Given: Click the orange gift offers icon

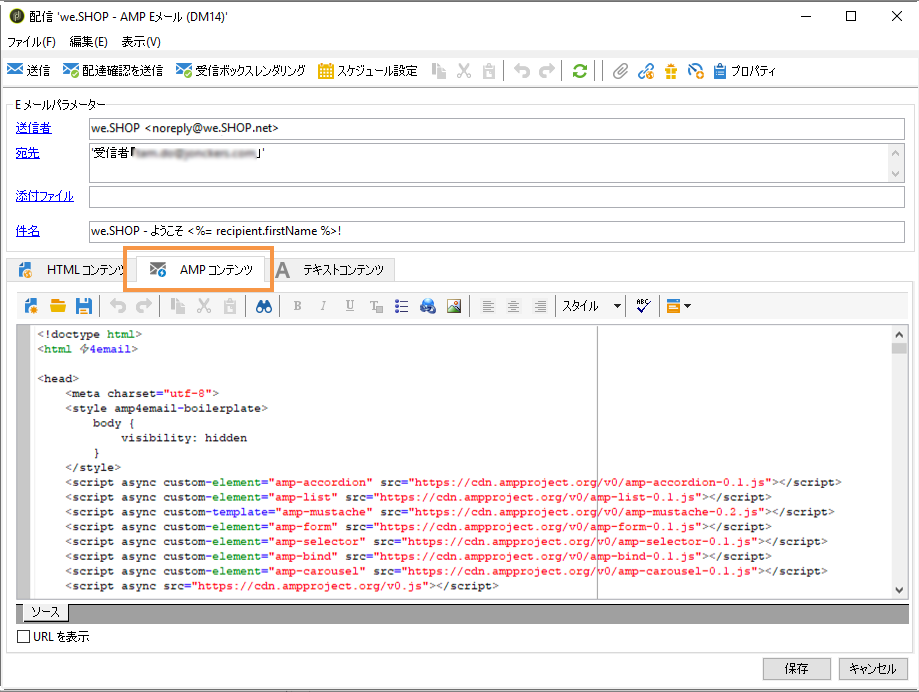Looking at the screenshot, I should tap(671, 71).
